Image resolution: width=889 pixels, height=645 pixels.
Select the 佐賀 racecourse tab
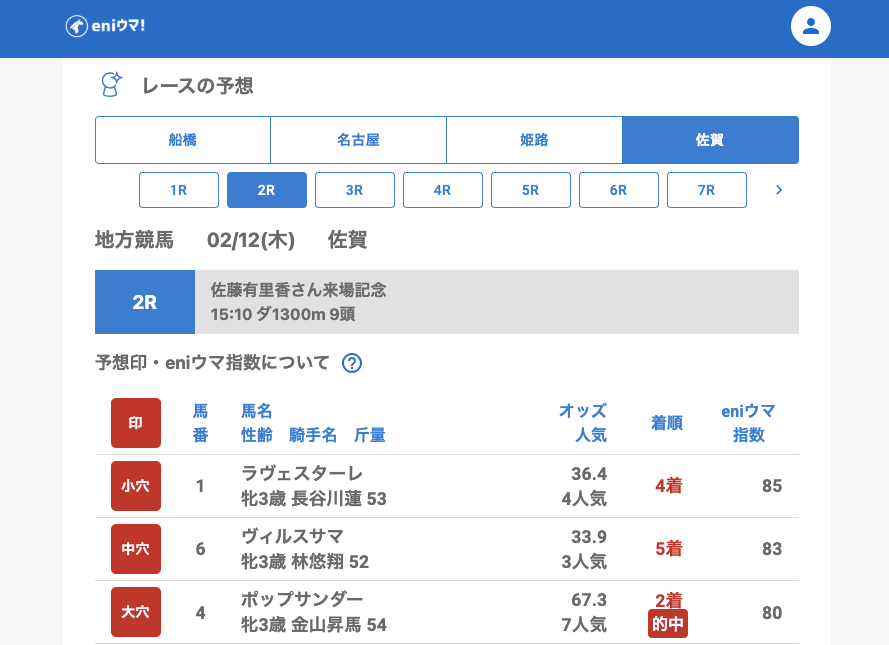pyautogui.click(x=710, y=140)
